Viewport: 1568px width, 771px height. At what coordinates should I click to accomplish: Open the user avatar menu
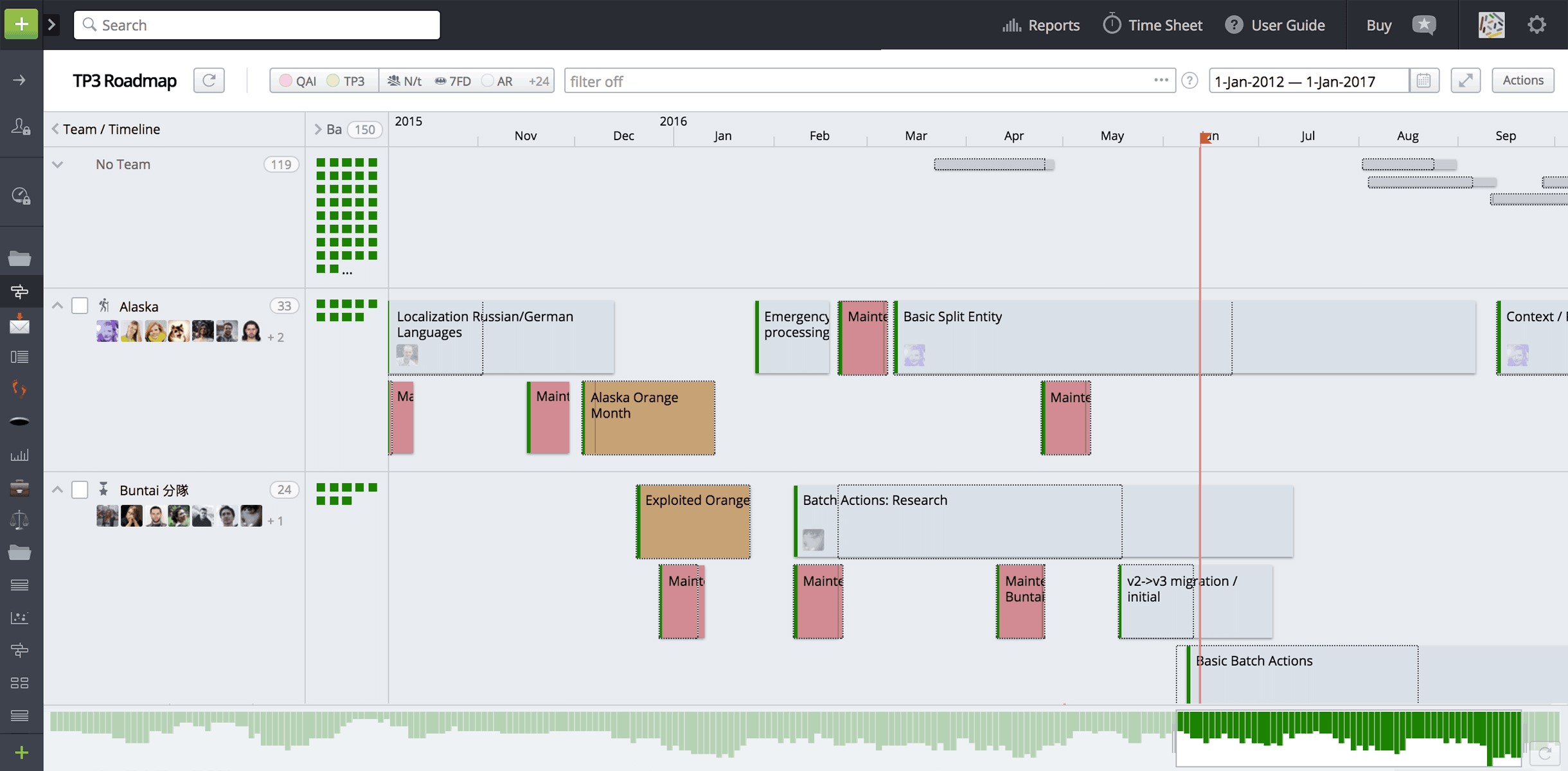point(1492,25)
